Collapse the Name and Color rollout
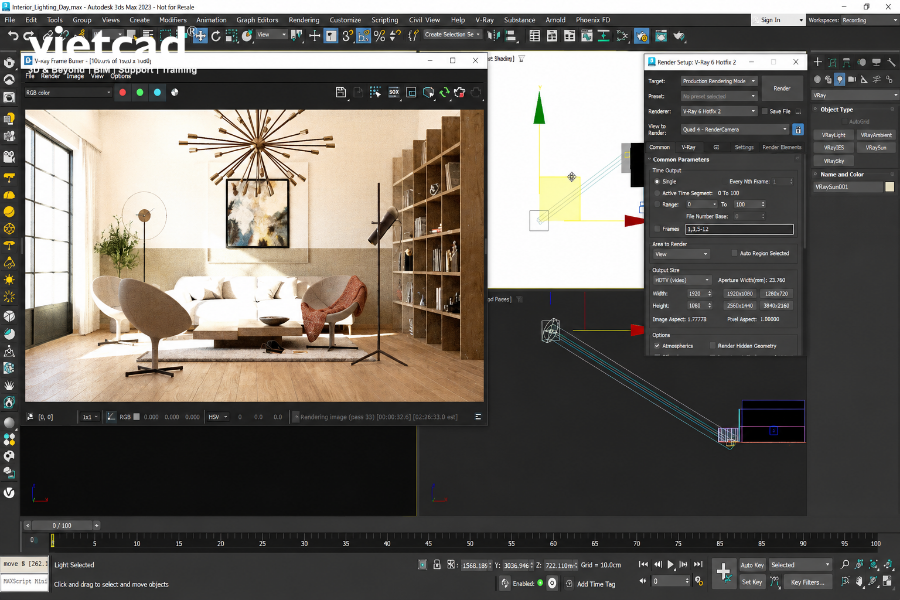 (841, 175)
